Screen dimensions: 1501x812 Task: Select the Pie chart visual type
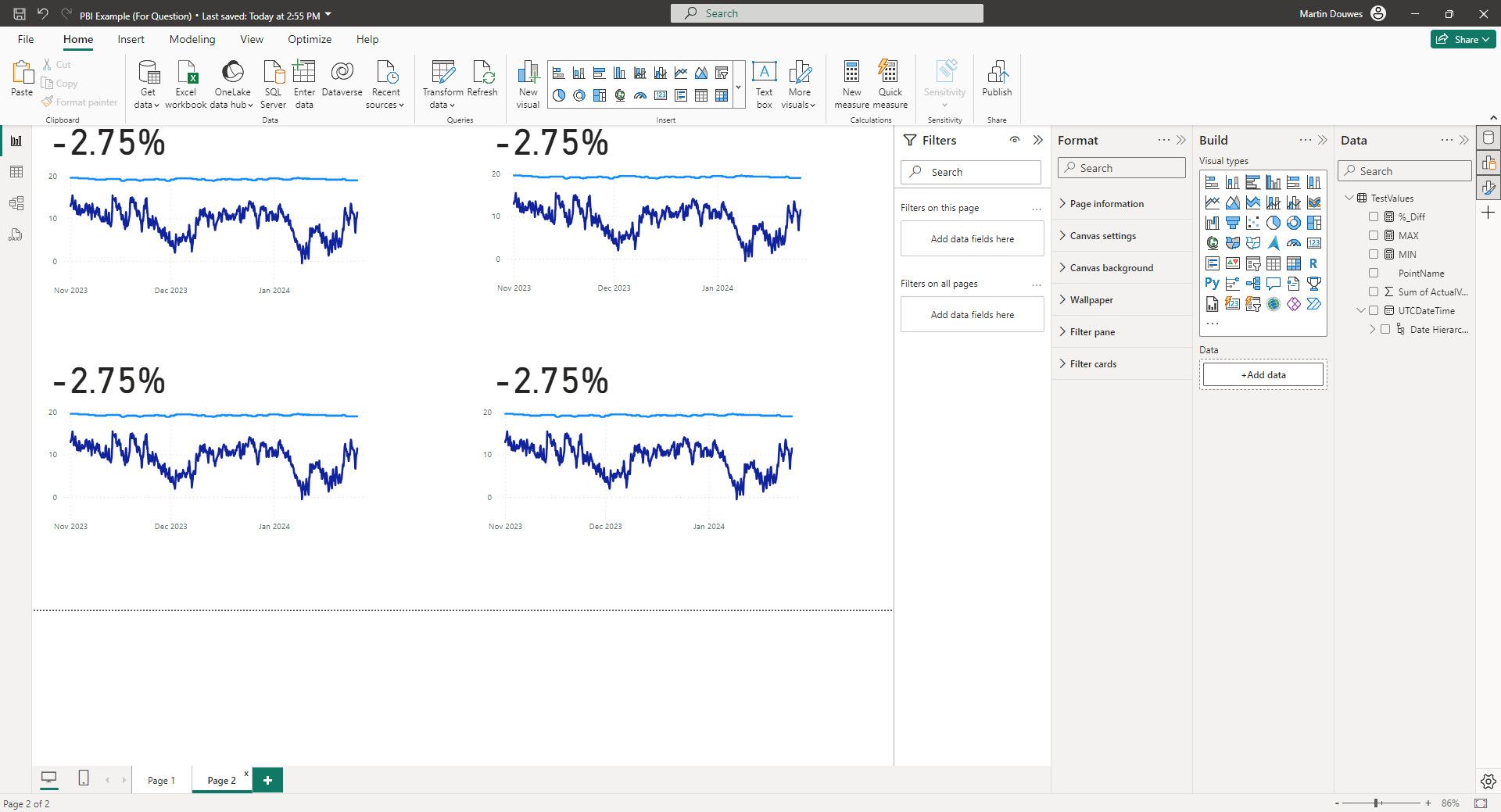[1274, 223]
